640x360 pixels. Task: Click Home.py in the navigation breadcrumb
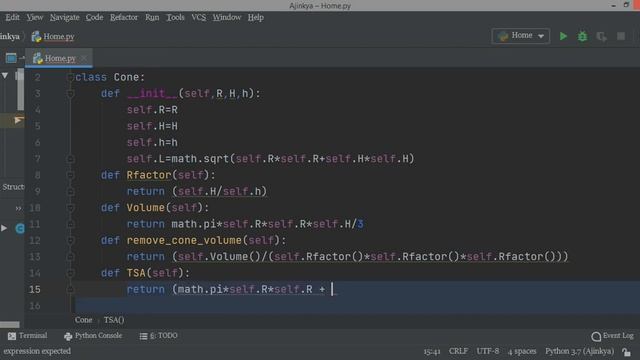coord(59,36)
